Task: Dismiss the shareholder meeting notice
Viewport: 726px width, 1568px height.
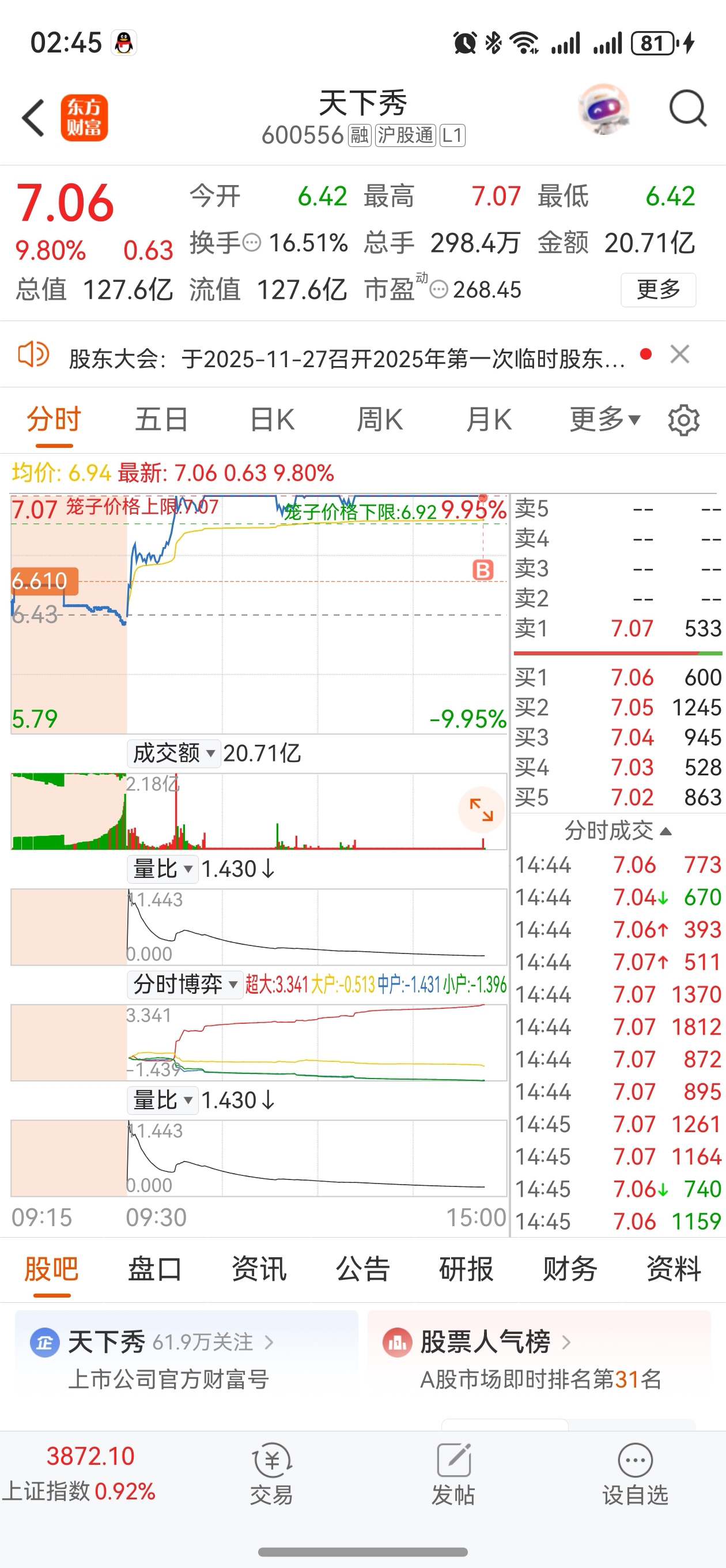Action: [x=680, y=355]
